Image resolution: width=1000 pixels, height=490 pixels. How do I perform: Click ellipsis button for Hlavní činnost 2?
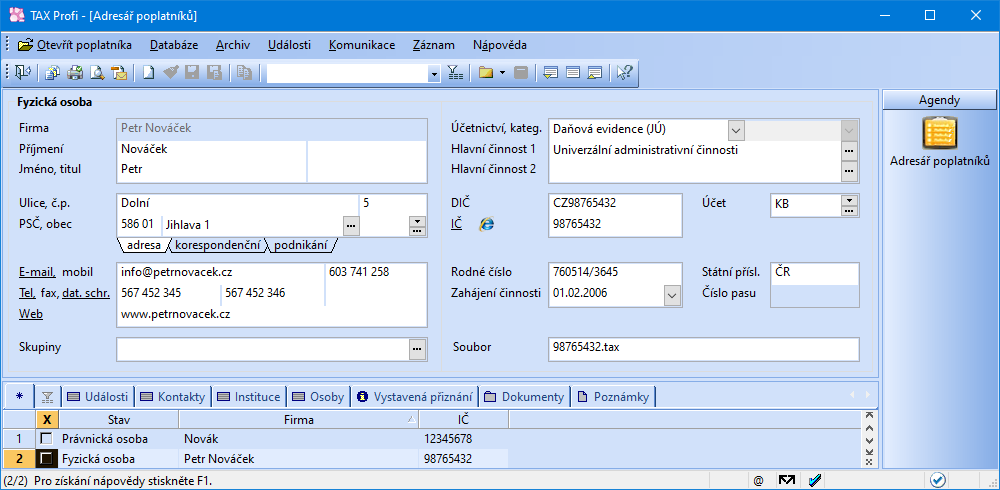pyautogui.click(x=849, y=171)
